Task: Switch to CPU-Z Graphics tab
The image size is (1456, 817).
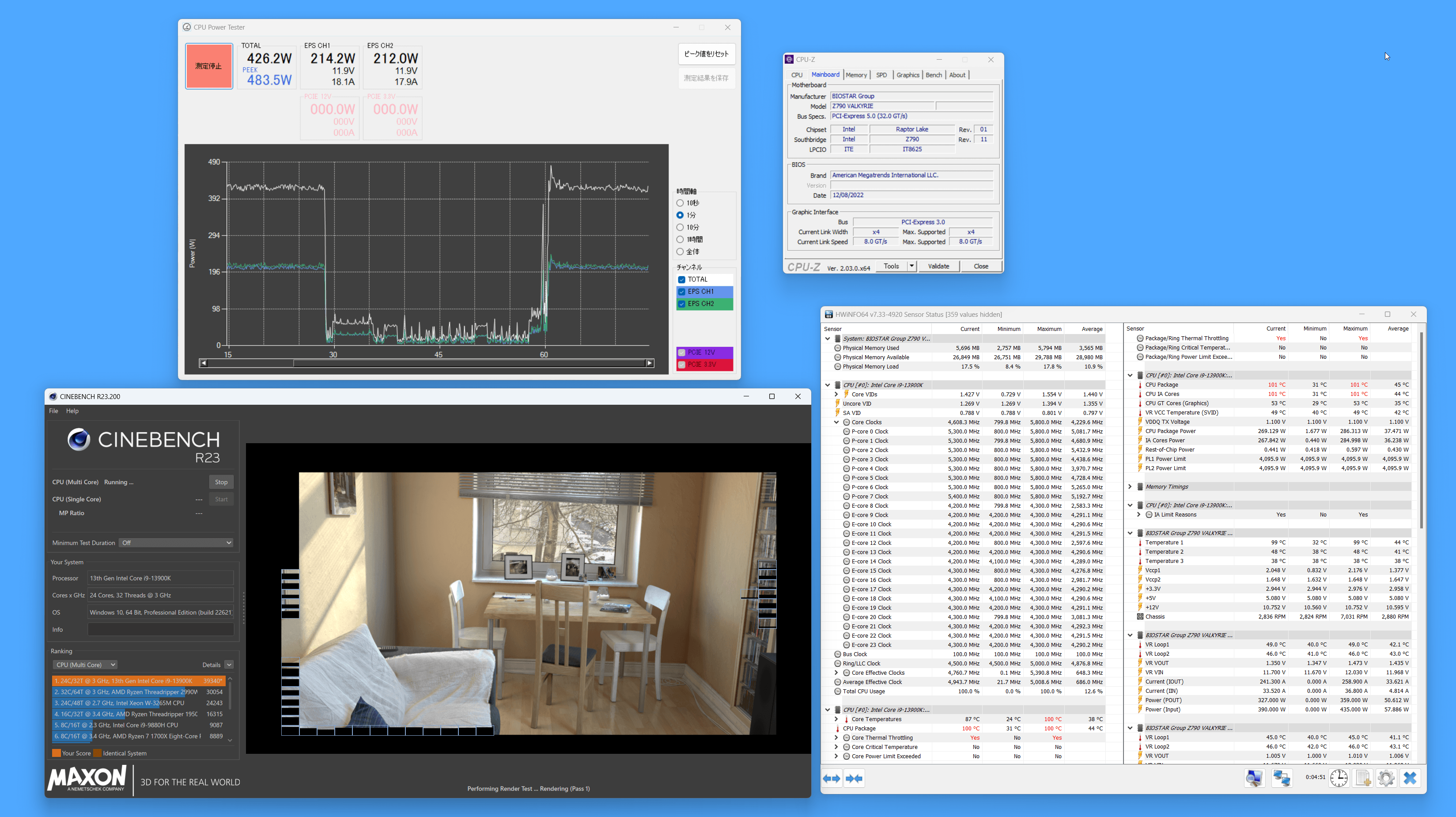Action: click(908, 75)
